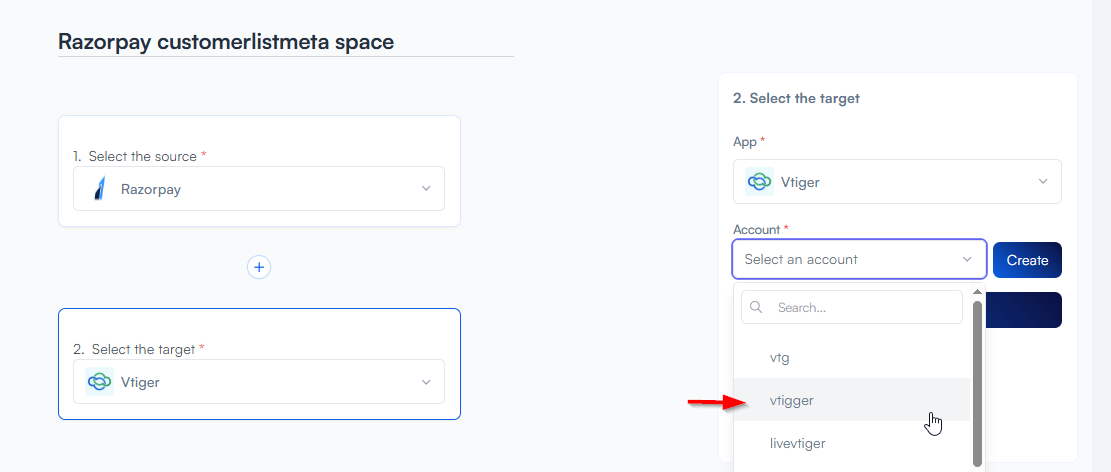Screen dimensions: 1111x472
Task: Toggle the Select an account dropdown
Action: click(x=859, y=259)
